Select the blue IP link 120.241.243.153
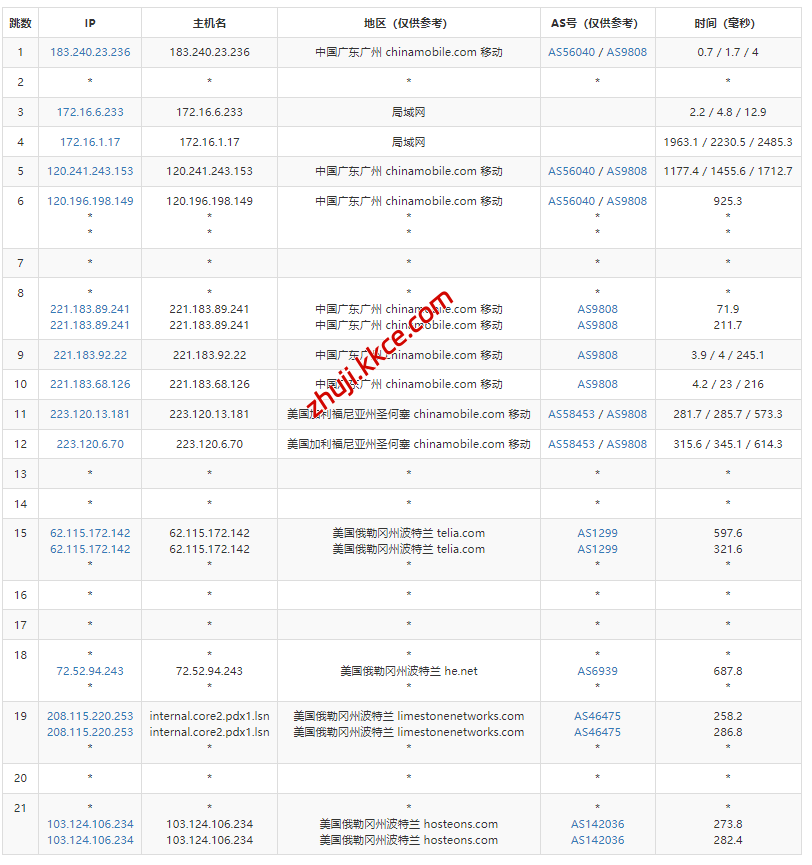 coord(90,172)
